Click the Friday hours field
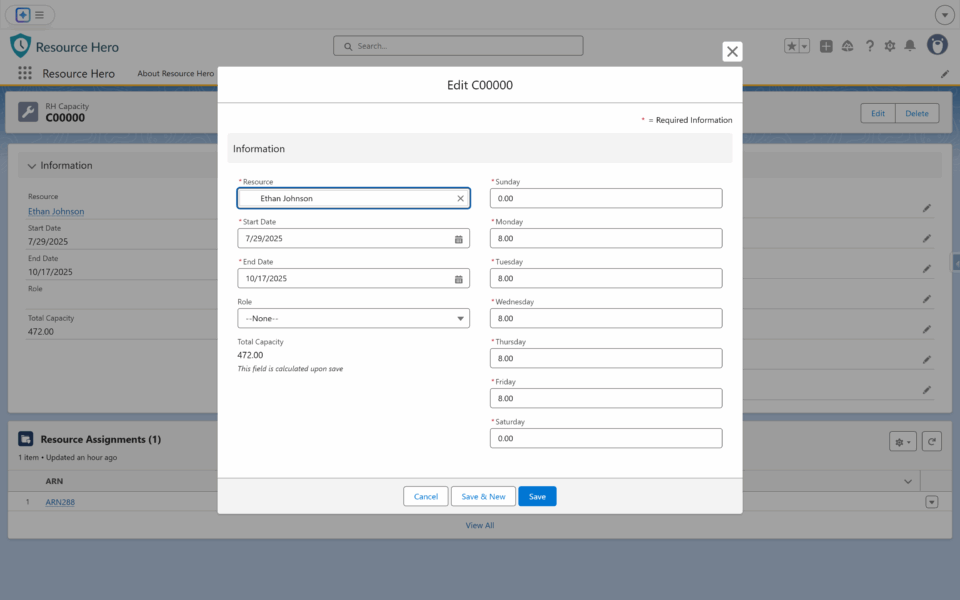The image size is (960, 600). (x=606, y=399)
